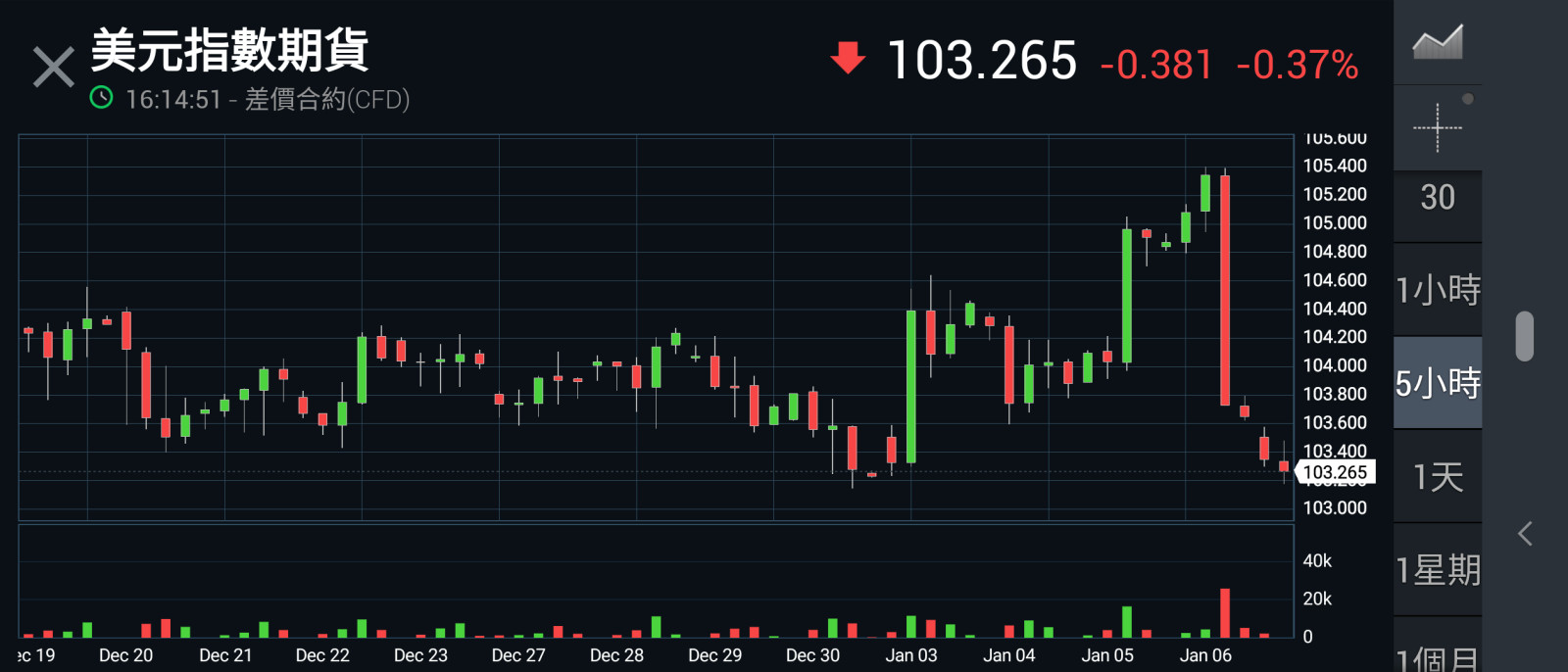Click the large 103.265 header price

981,61
